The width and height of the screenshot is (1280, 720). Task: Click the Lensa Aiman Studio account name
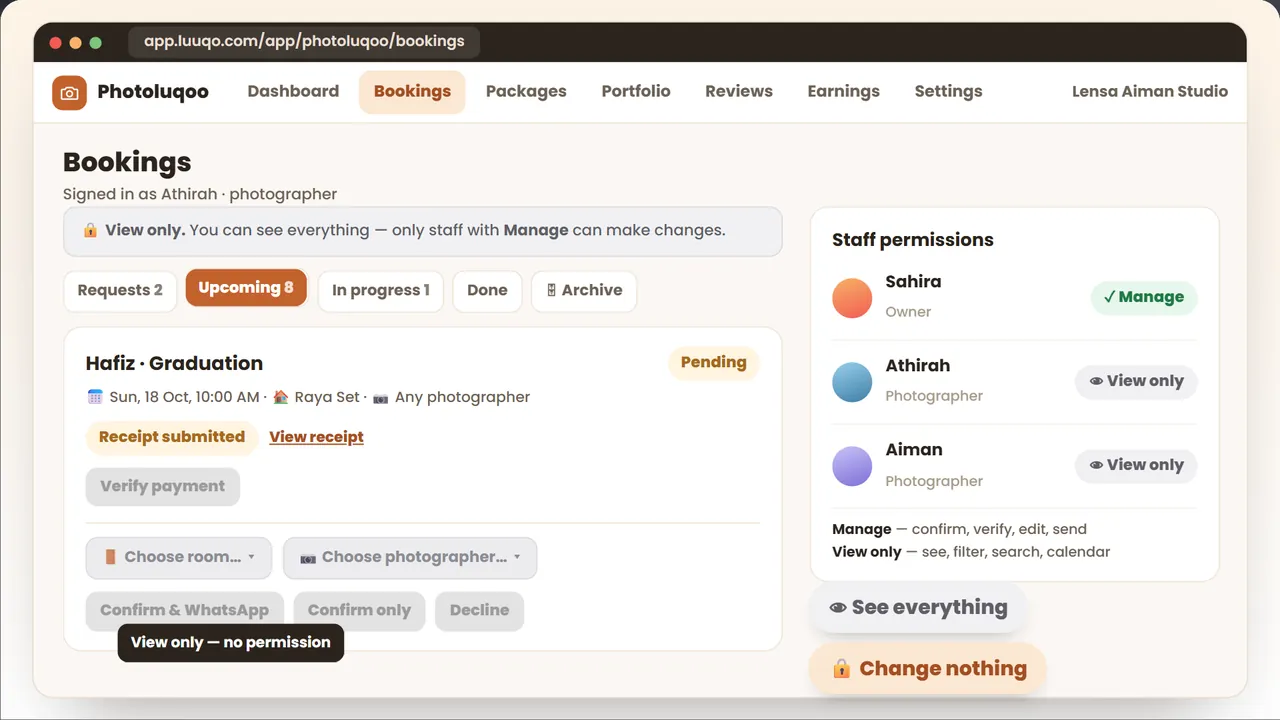(1150, 91)
